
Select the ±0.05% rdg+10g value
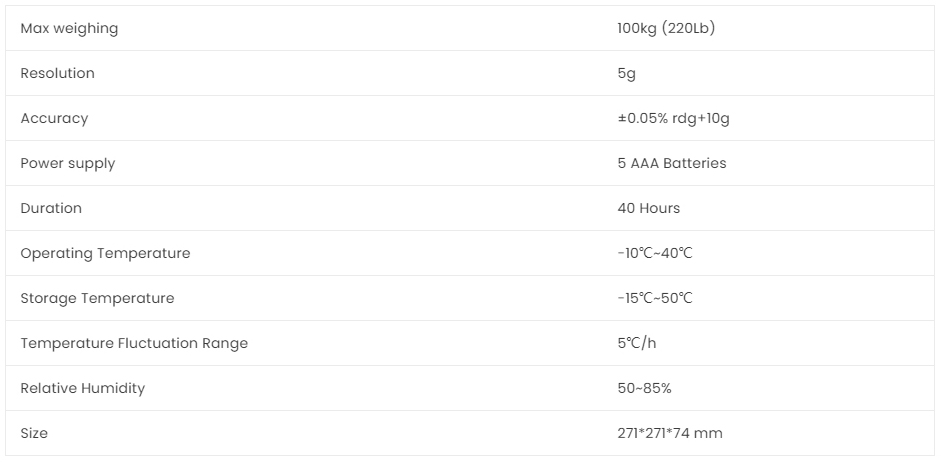pyautogui.click(x=673, y=118)
